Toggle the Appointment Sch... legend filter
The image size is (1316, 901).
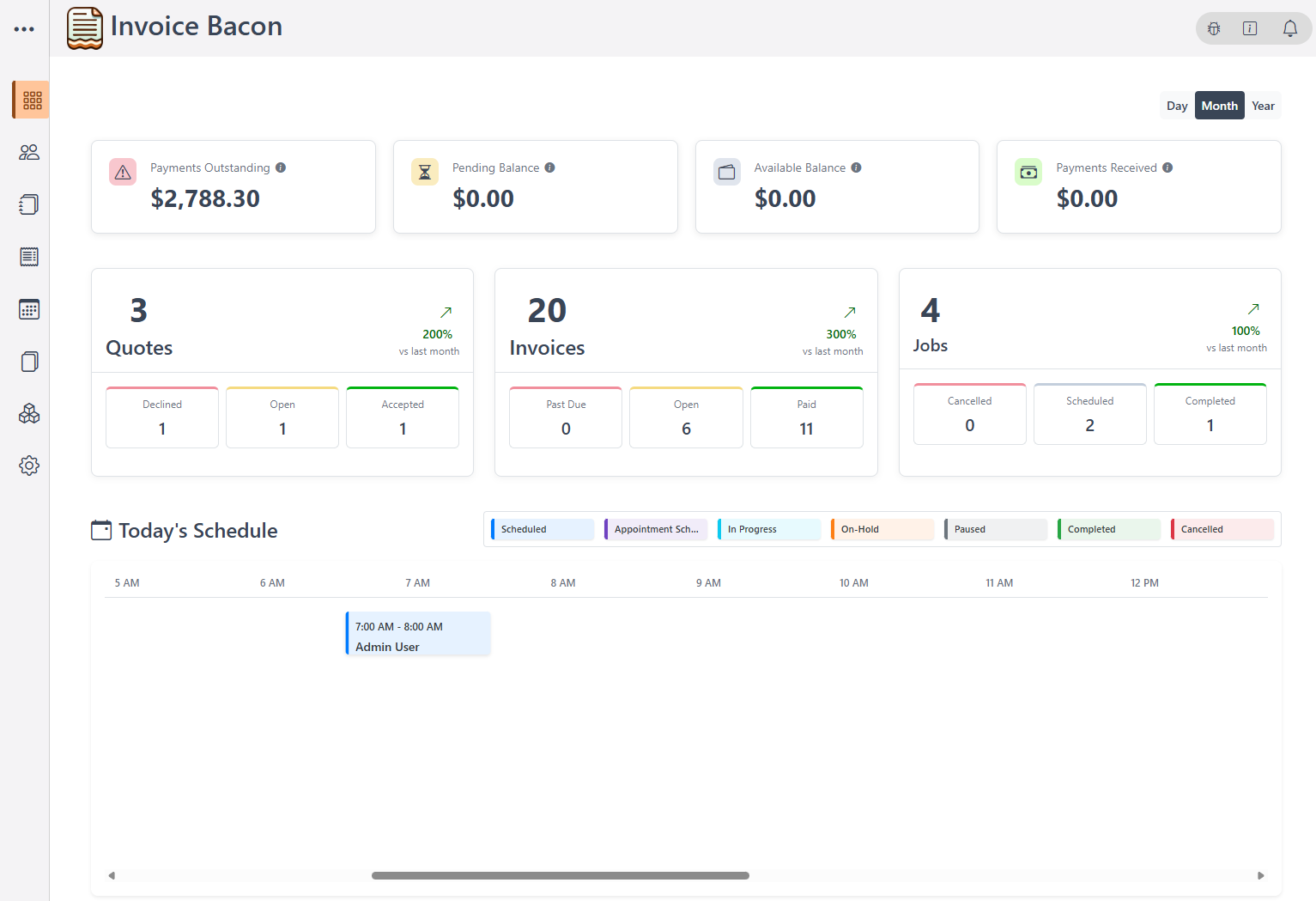(656, 529)
